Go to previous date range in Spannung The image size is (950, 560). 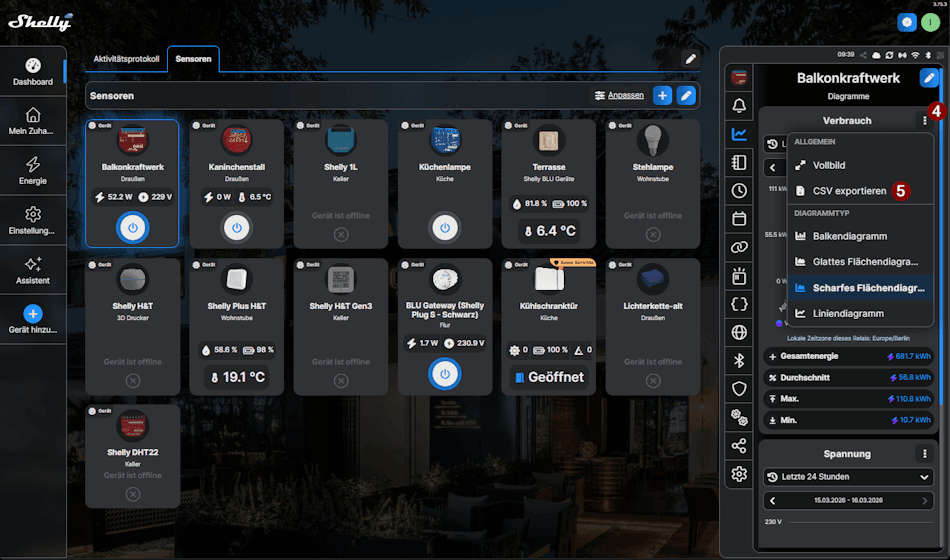(x=772, y=501)
